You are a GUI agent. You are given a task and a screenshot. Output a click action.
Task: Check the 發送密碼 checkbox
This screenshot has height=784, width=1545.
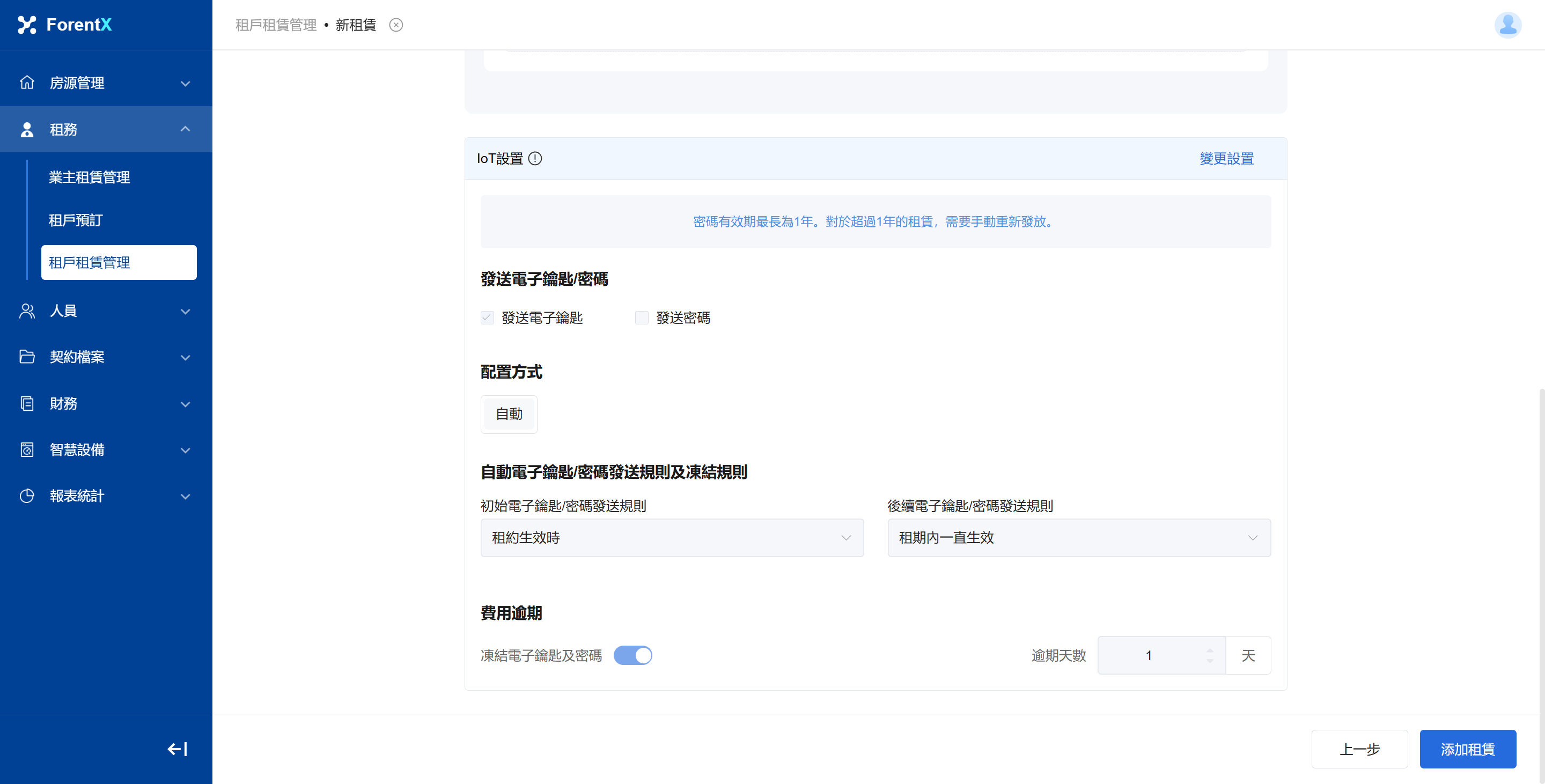coord(642,317)
